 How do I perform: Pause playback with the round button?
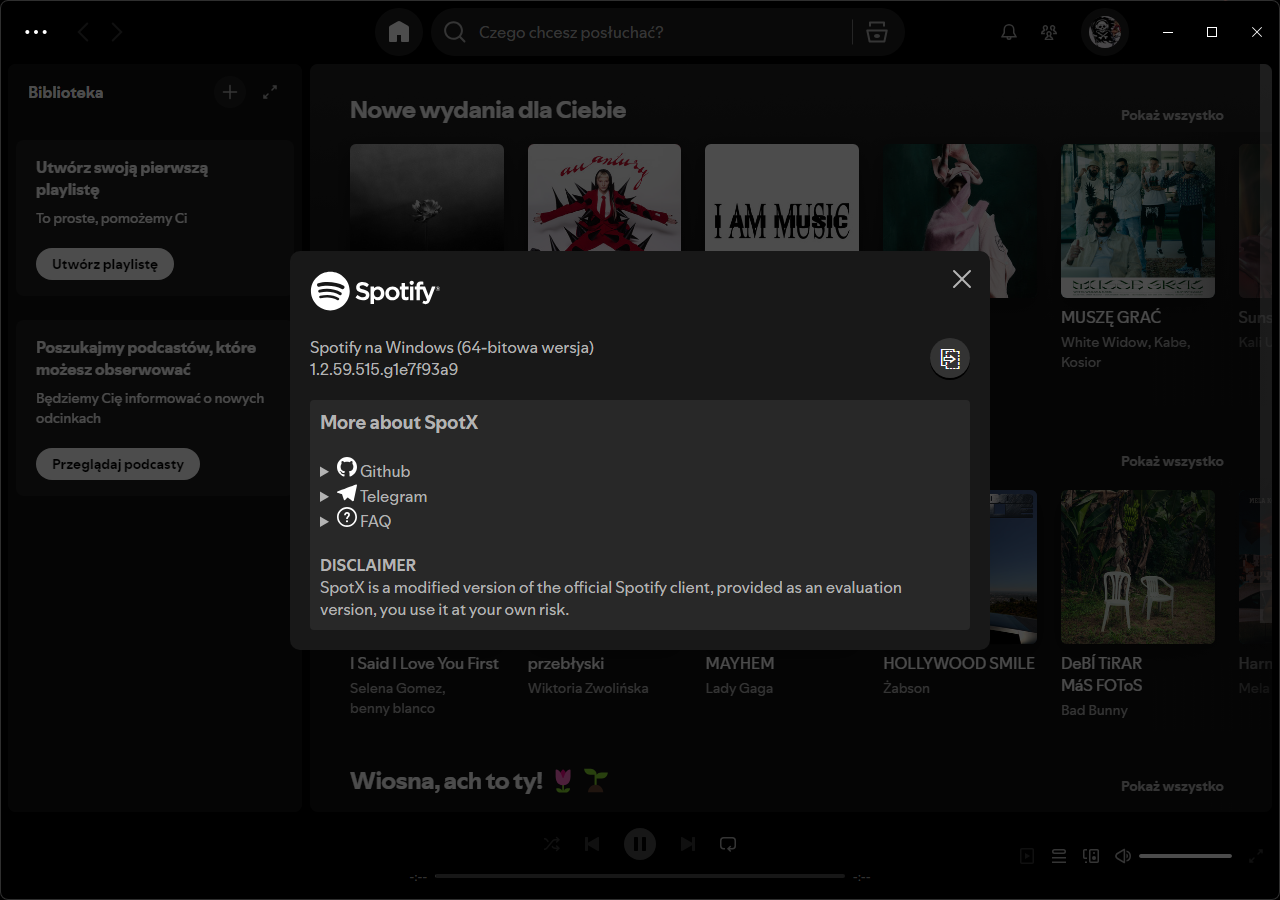point(640,844)
